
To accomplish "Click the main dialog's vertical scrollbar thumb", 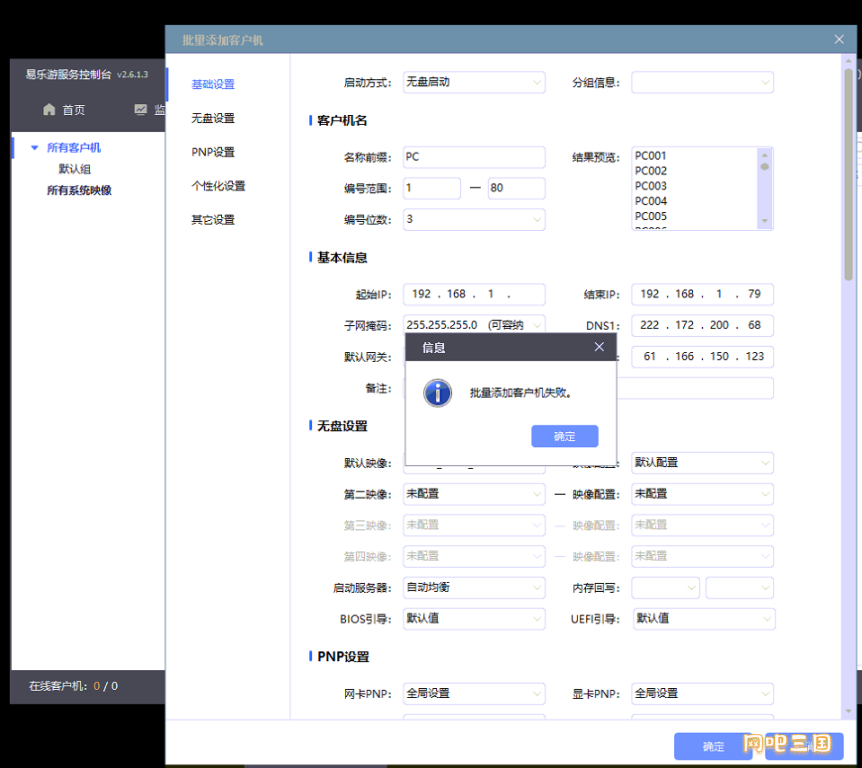I will (849, 174).
